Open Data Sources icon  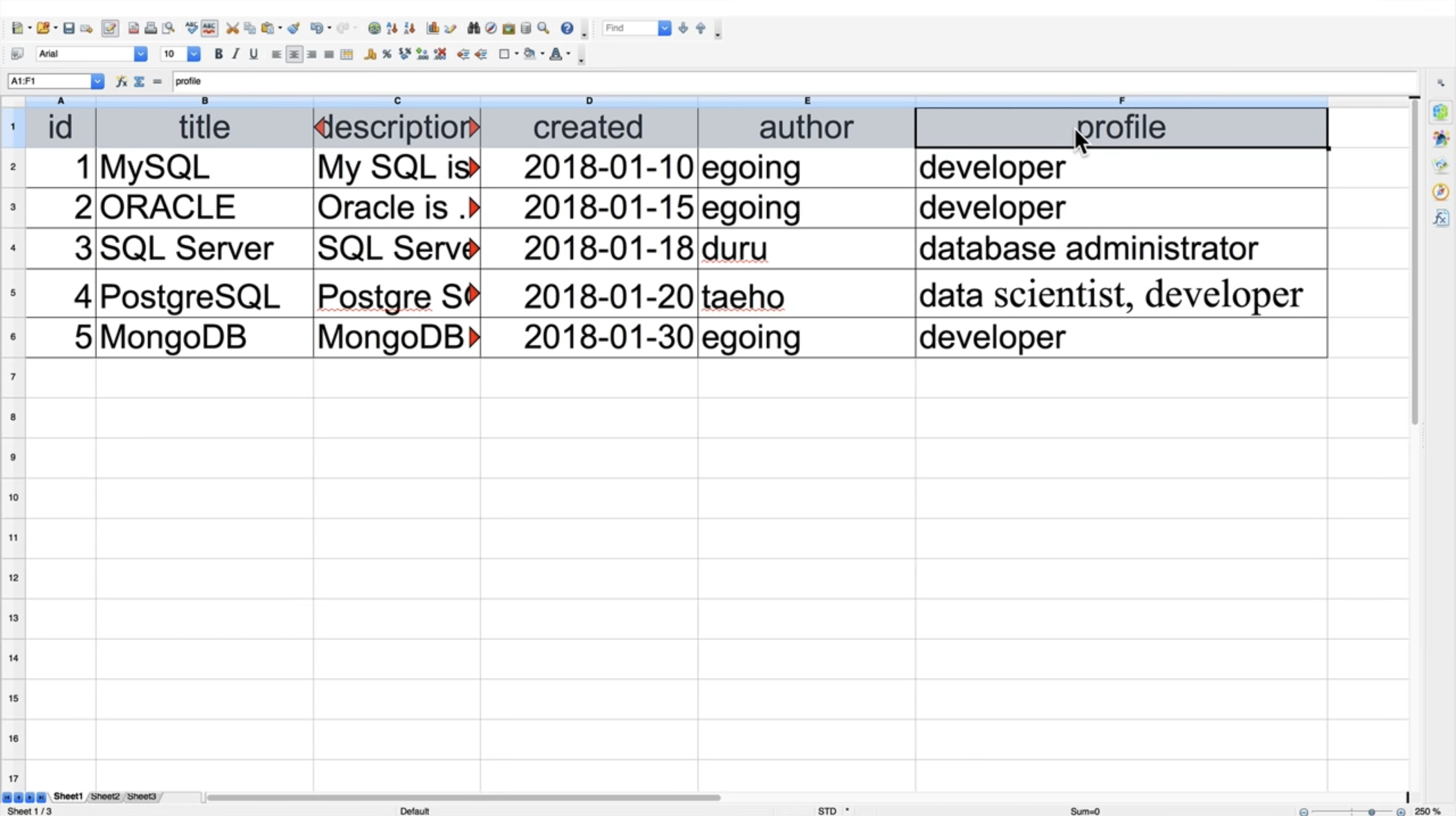pyautogui.click(x=525, y=28)
